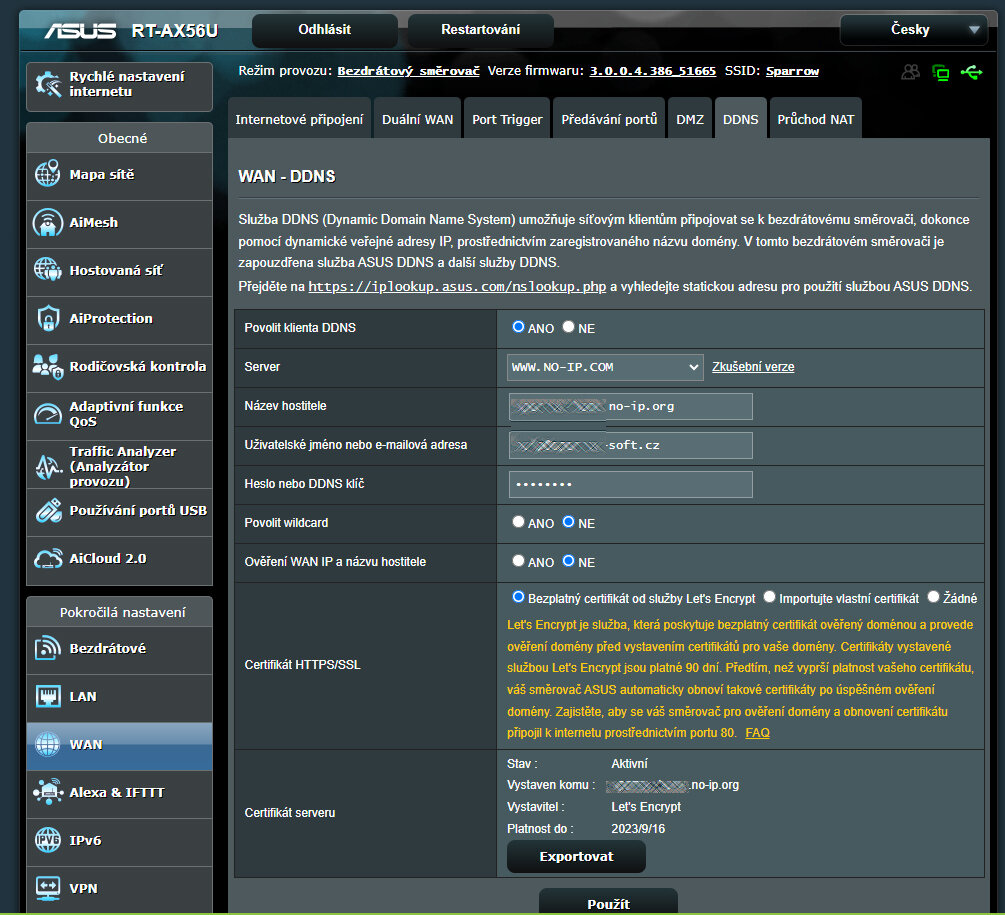The width and height of the screenshot is (1005, 915).
Task: Select the DDNS tab
Action: (x=740, y=119)
